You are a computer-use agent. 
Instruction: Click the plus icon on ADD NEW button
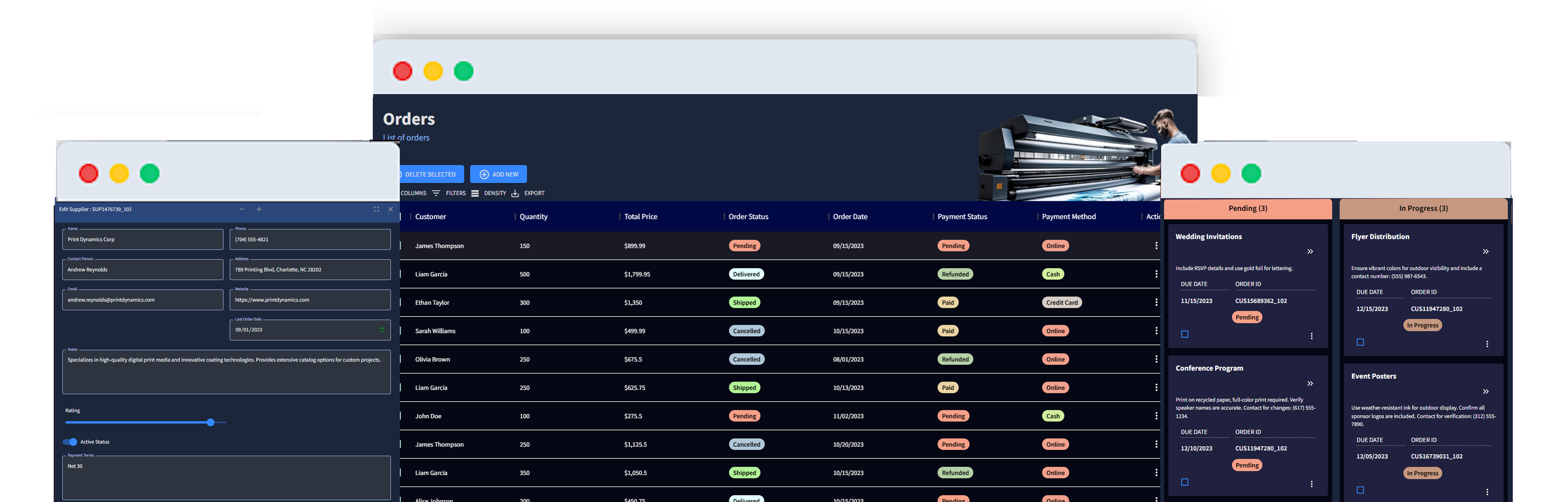[x=484, y=174]
